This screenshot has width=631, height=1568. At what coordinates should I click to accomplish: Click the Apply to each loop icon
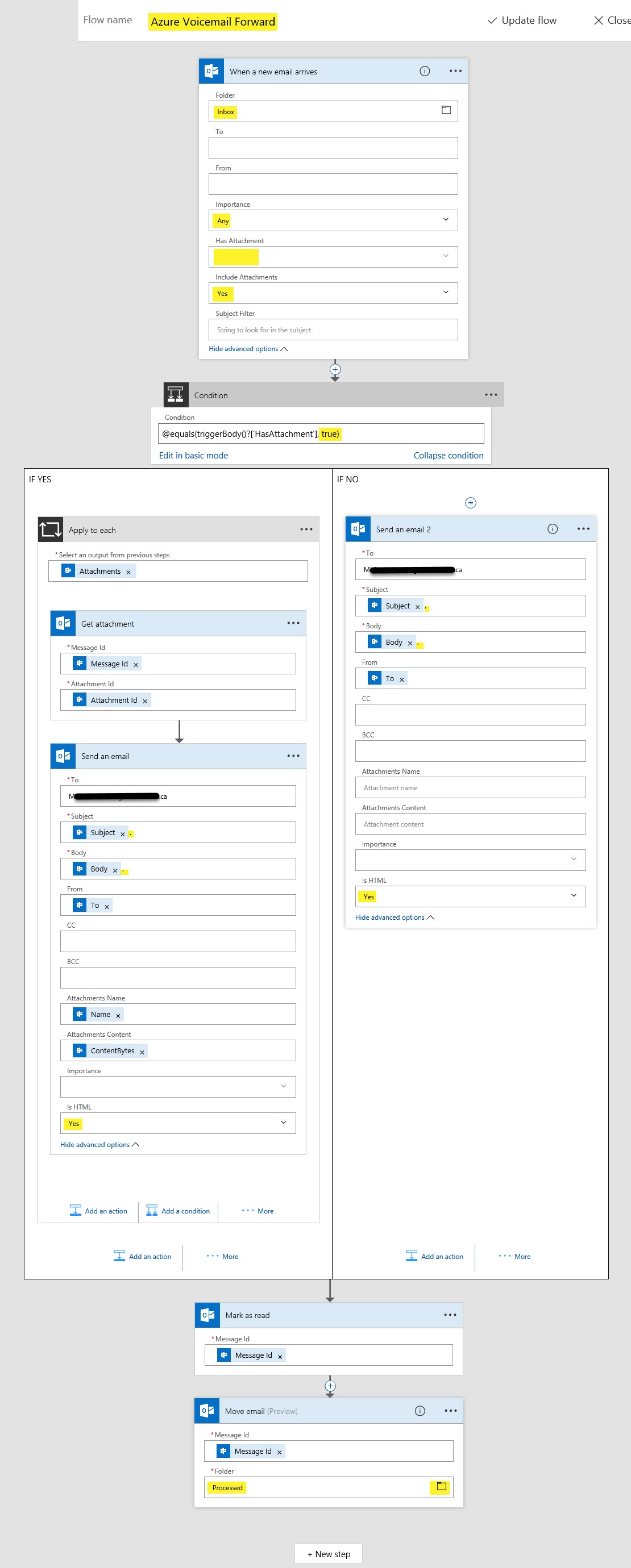[x=51, y=529]
